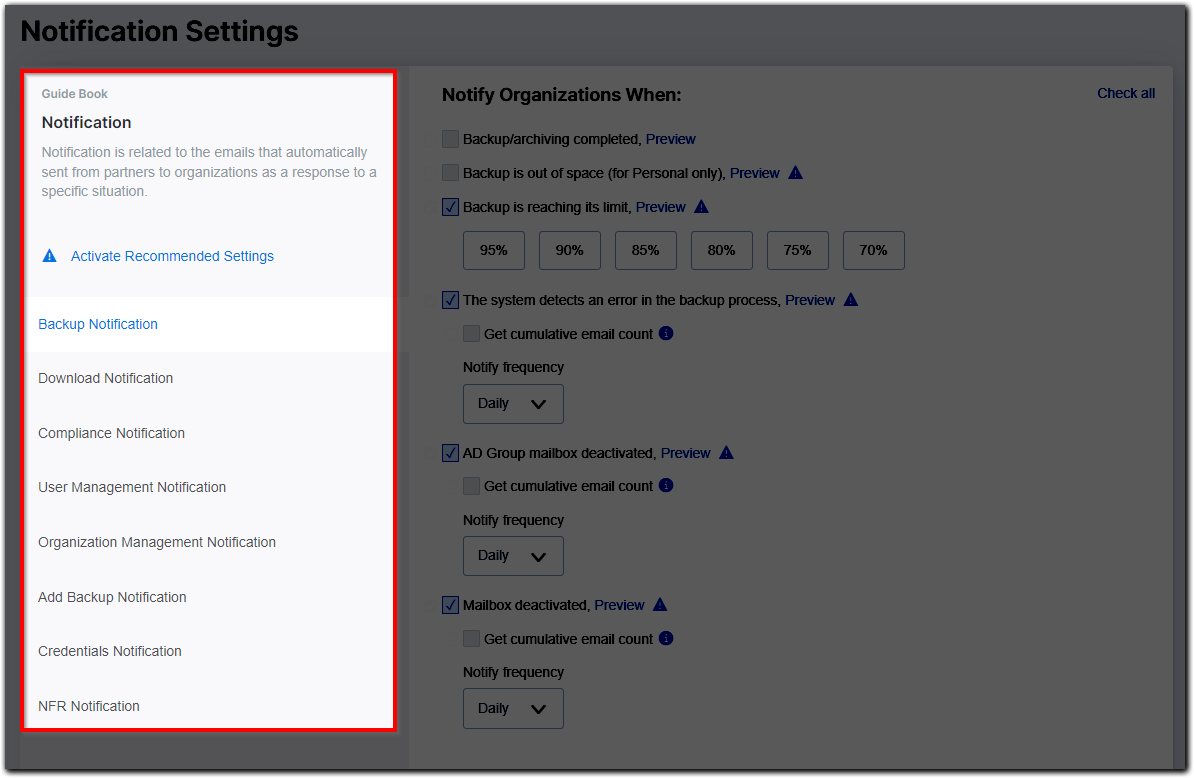Enable the Backup/archiving completed checkbox
The width and height of the screenshot is (1194, 778).
450,138
